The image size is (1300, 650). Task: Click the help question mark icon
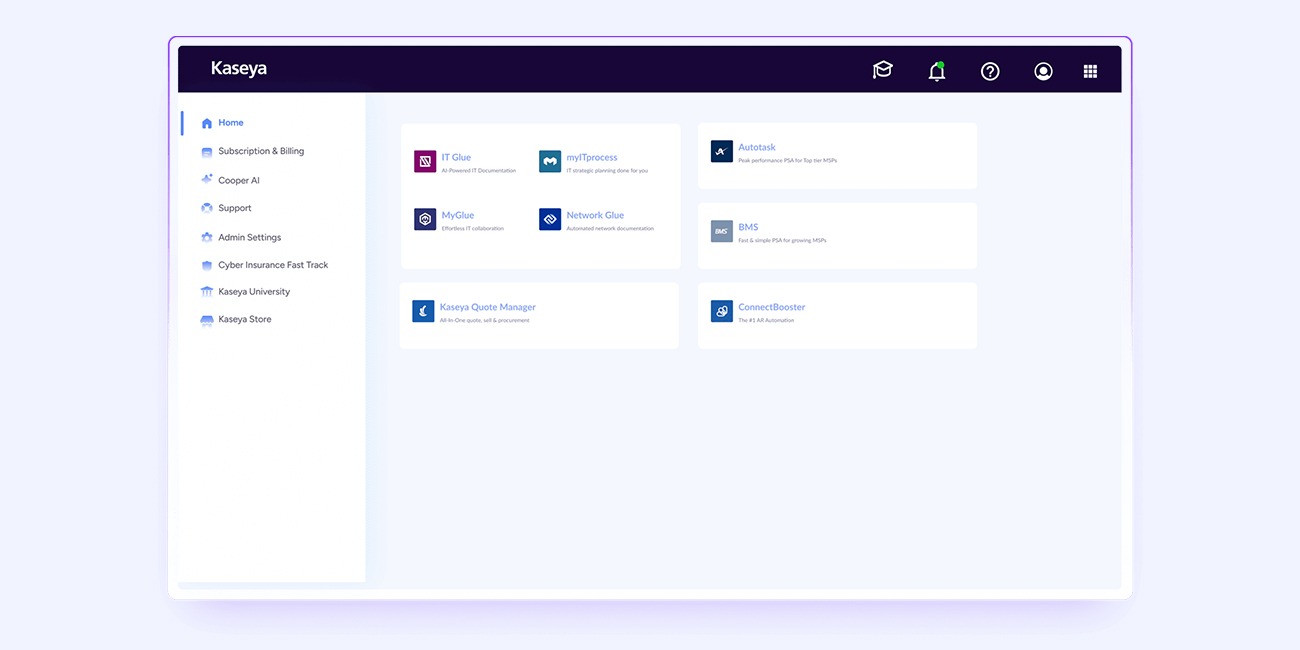coord(990,71)
